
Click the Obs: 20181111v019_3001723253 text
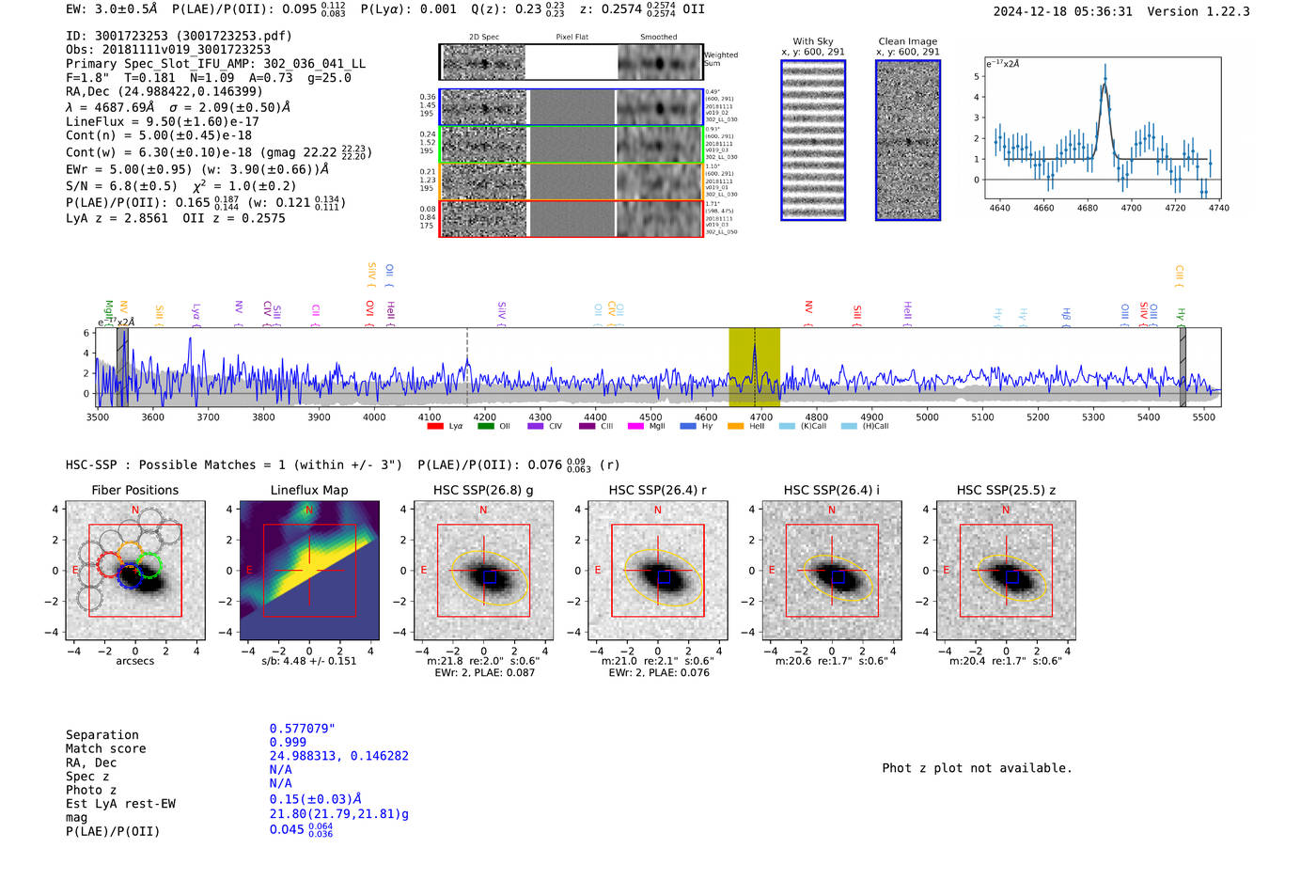pyautogui.click(x=168, y=50)
